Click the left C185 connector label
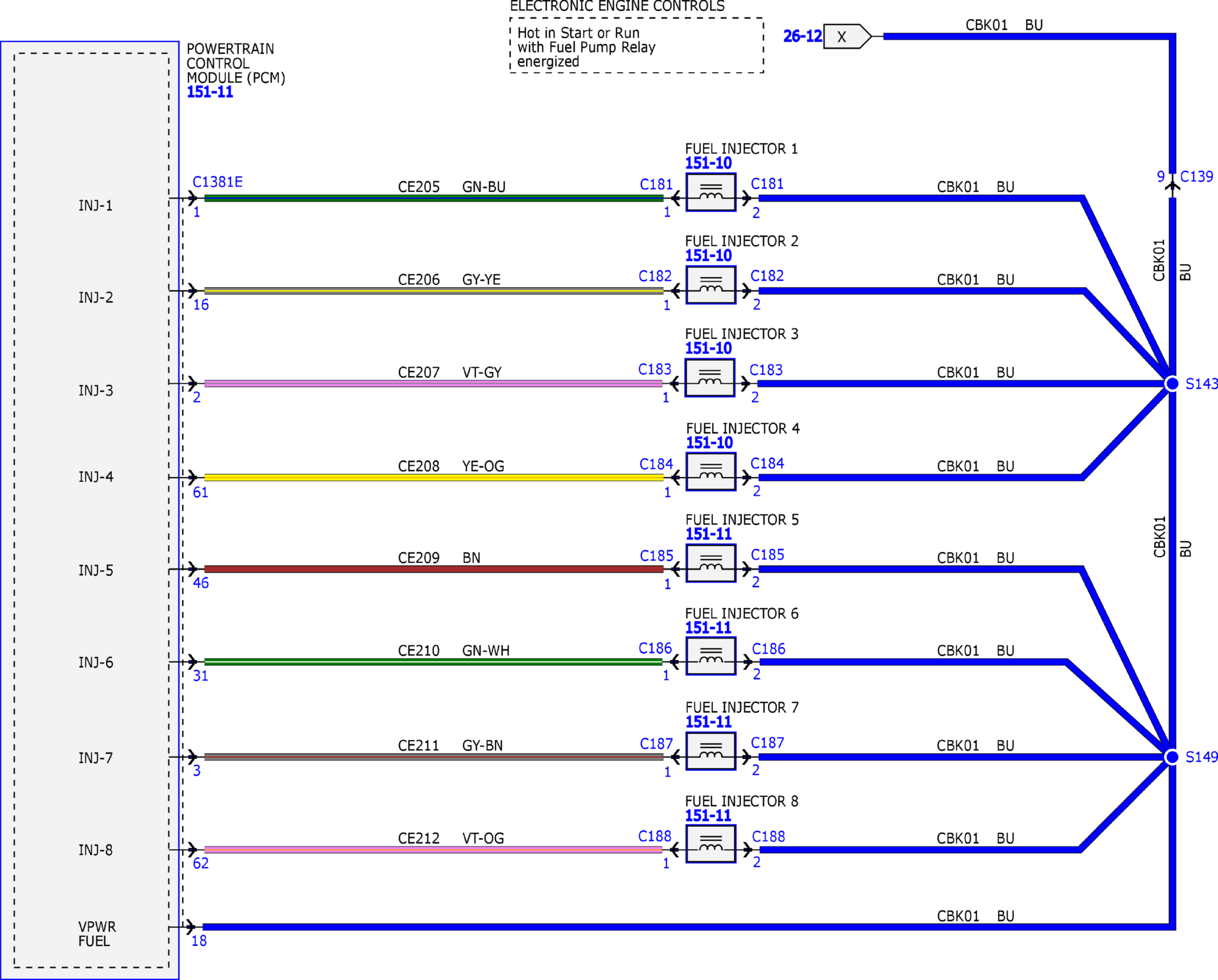Image resolution: width=1218 pixels, height=980 pixels. (656, 556)
